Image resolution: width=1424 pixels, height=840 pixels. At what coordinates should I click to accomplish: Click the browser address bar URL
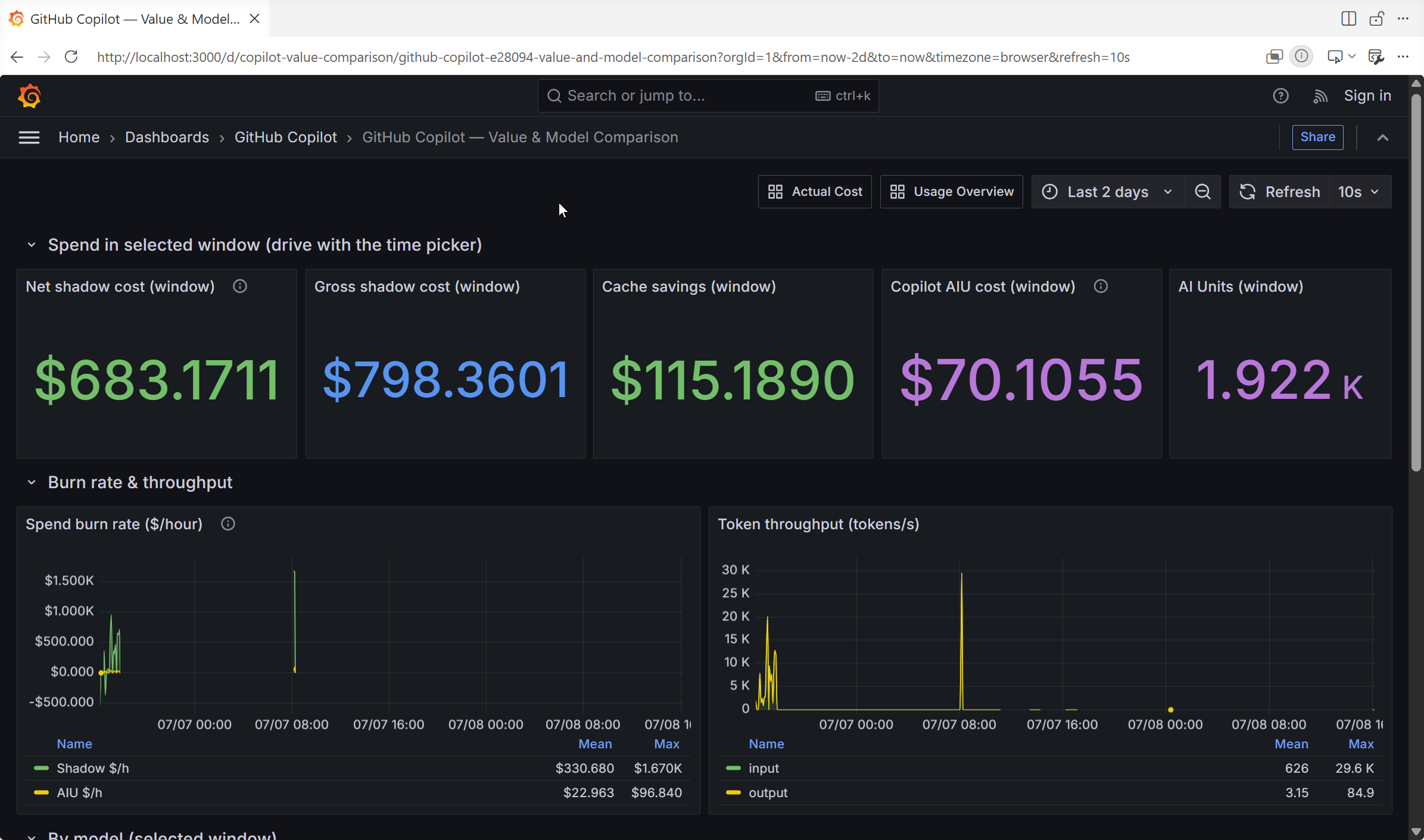point(613,57)
